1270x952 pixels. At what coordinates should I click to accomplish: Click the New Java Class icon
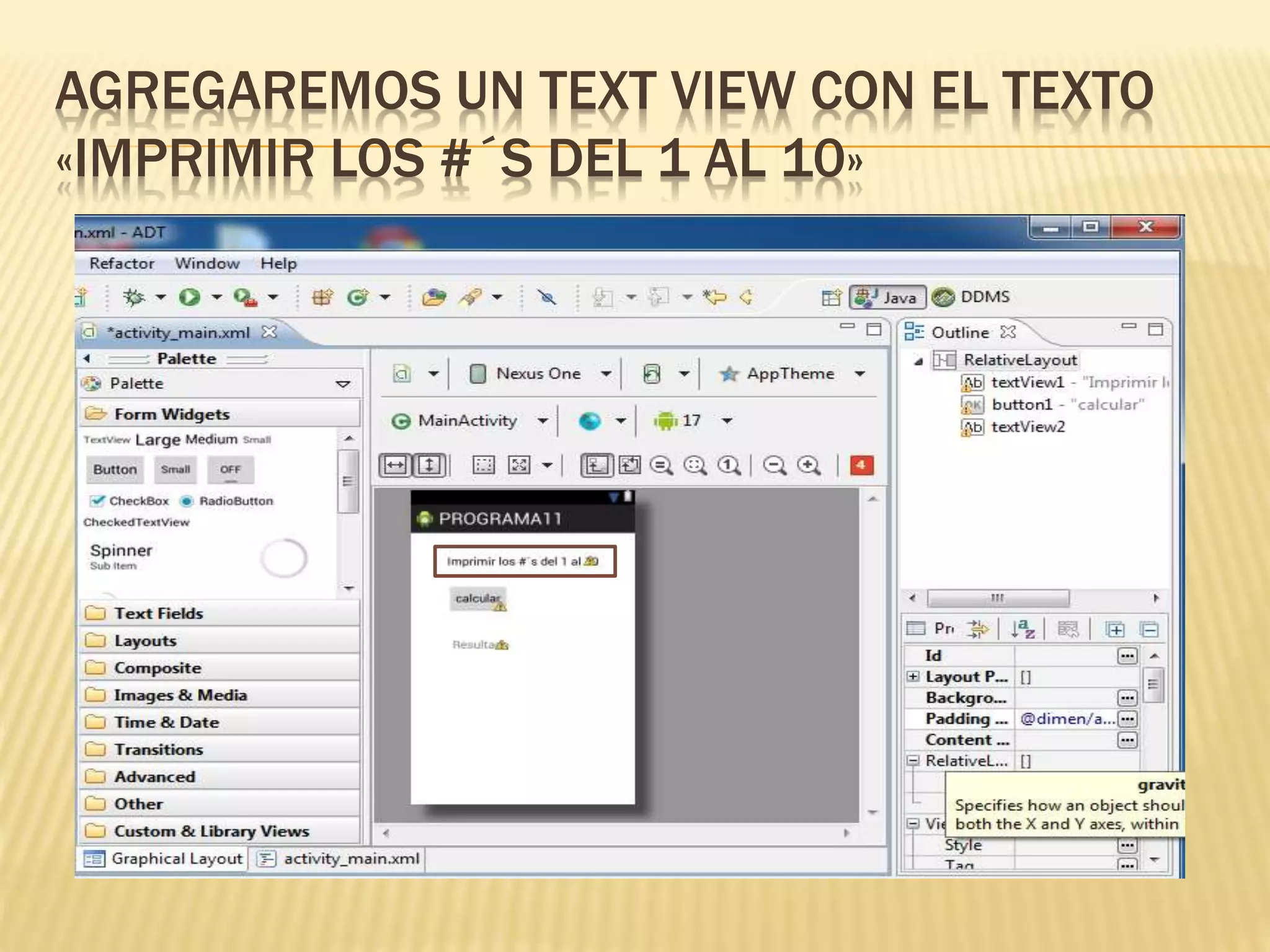(x=358, y=297)
